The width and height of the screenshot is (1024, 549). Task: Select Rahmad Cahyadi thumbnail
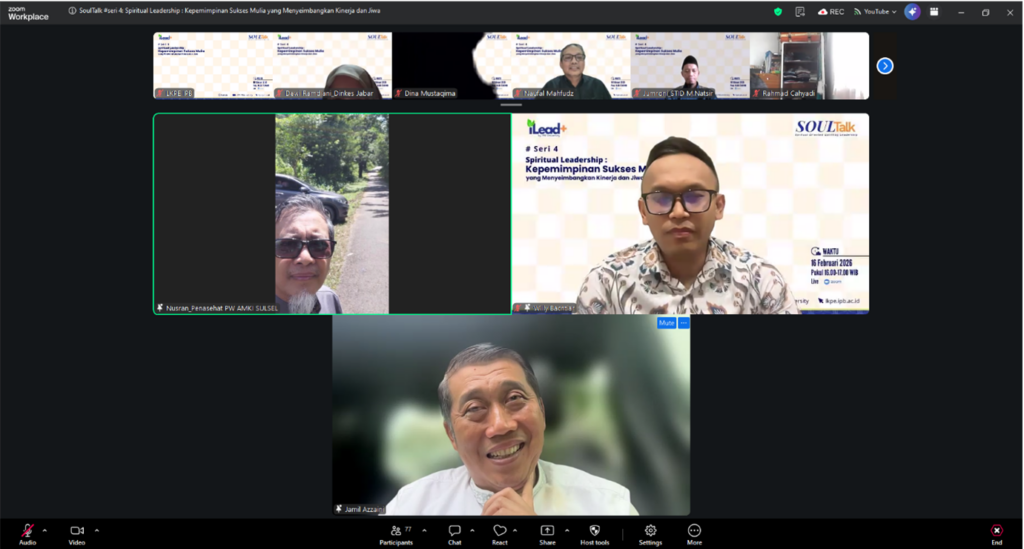click(x=810, y=66)
